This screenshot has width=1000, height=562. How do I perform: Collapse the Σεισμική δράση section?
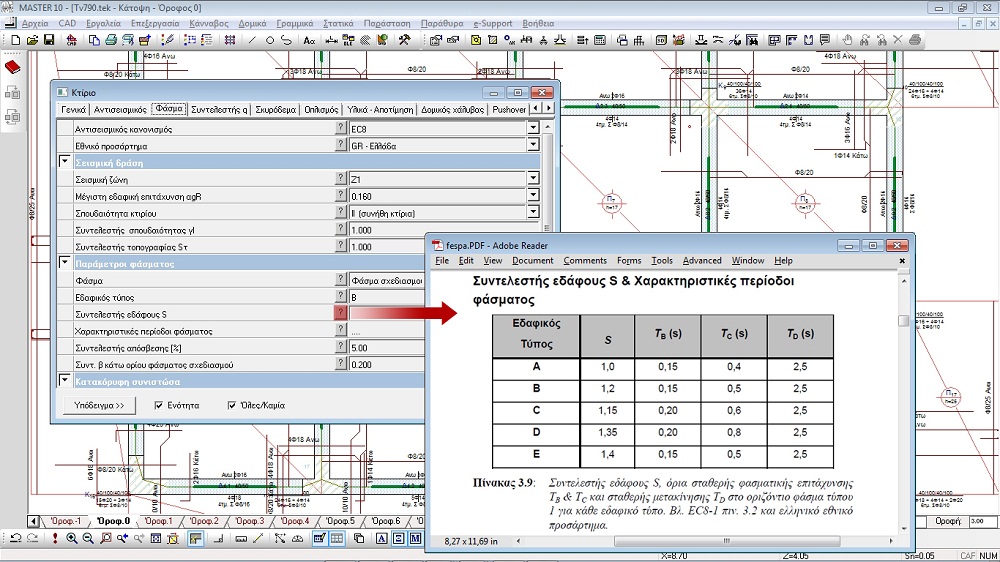pyautogui.click(x=64, y=161)
